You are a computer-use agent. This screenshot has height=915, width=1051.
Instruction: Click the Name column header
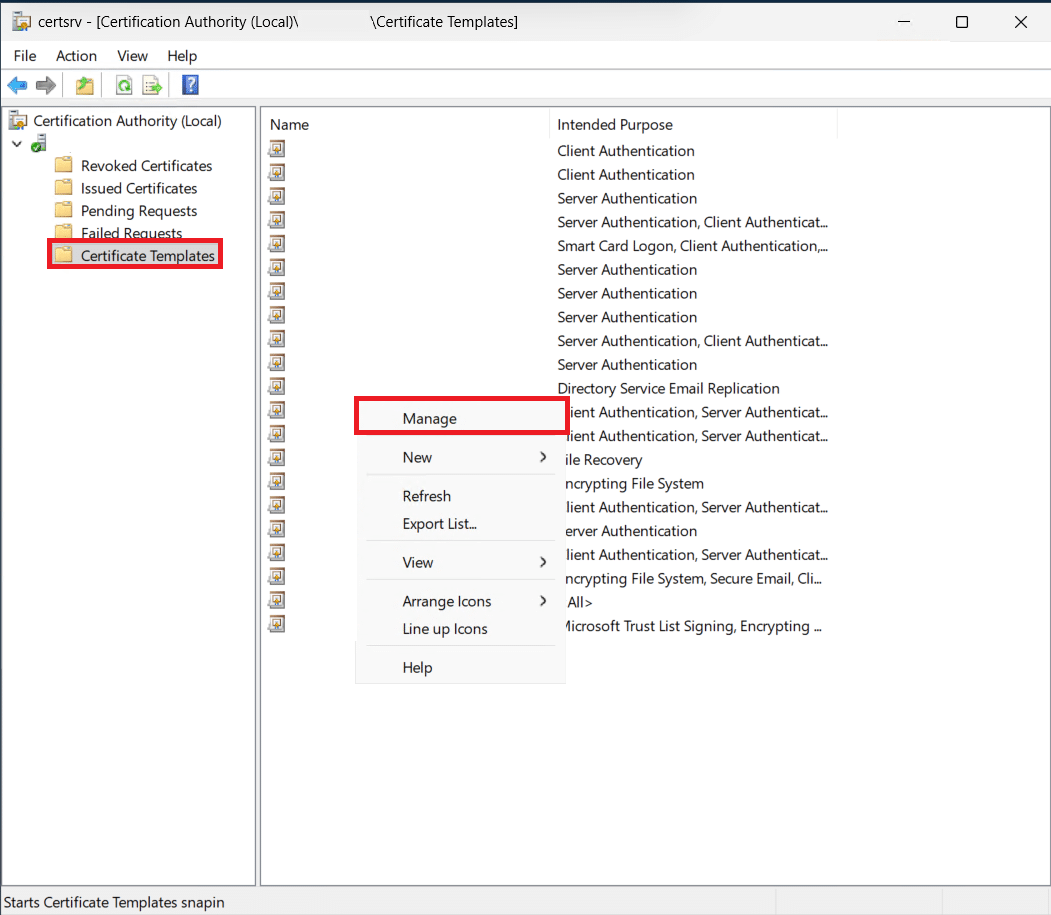(290, 125)
